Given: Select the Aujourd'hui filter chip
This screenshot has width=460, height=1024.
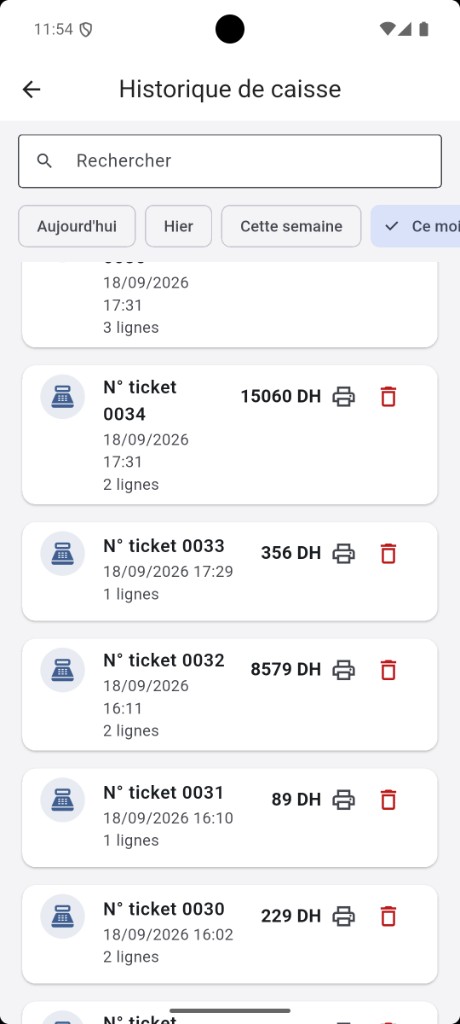Looking at the screenshot, I should pos(76,226).
